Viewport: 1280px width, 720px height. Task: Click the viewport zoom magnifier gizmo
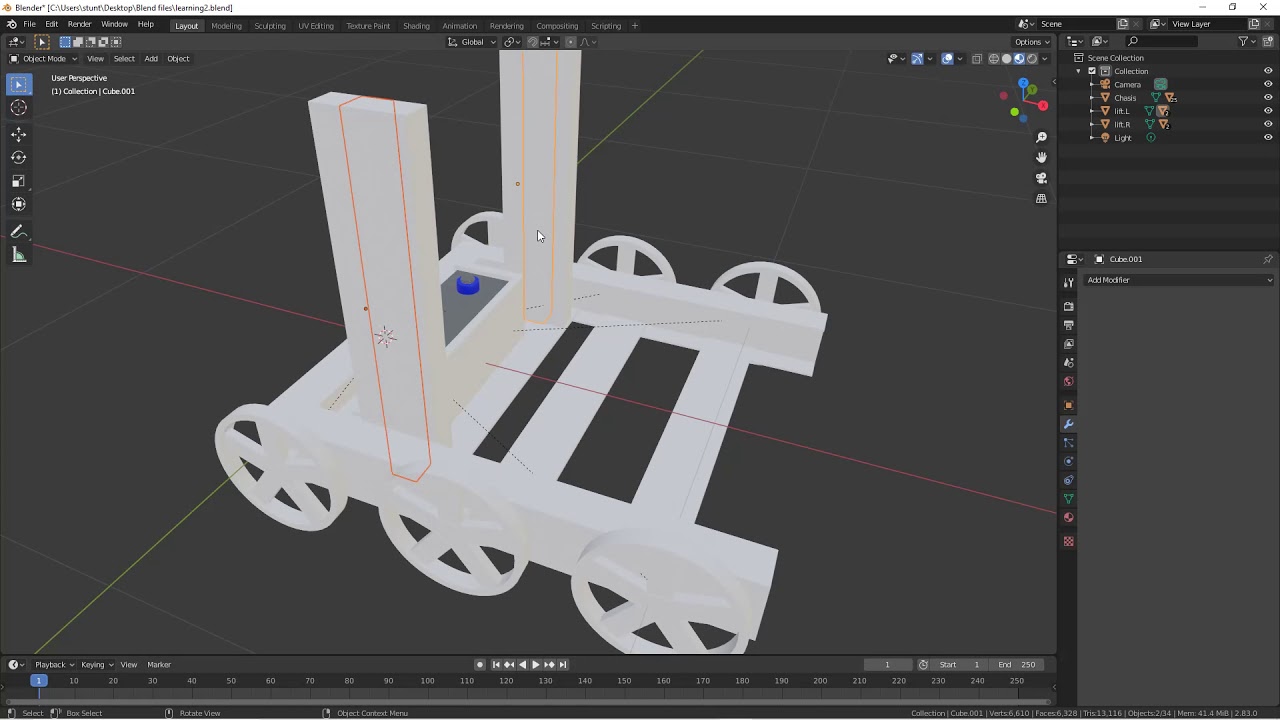coord(1041,137)
